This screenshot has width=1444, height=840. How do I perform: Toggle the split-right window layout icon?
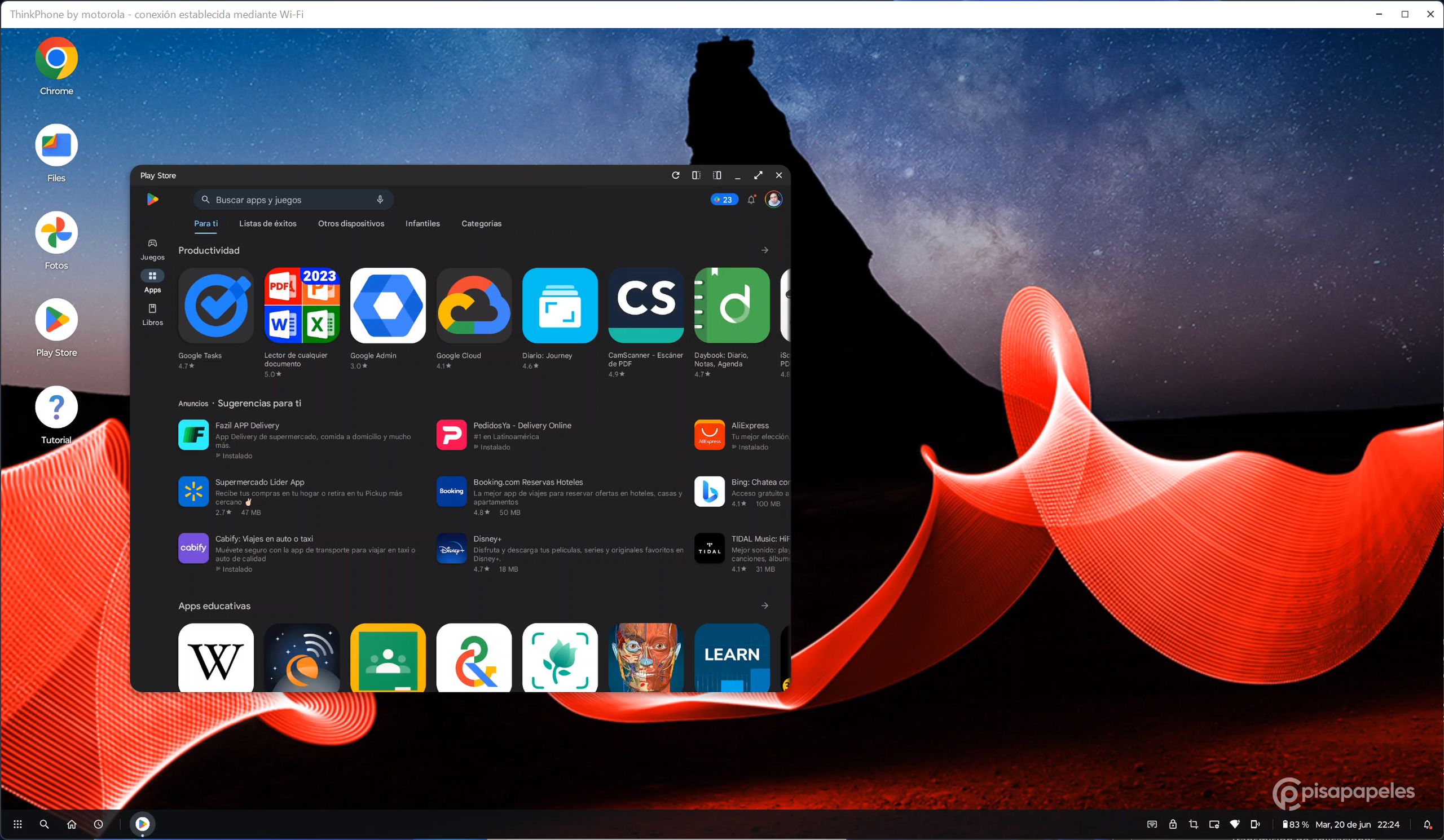tap(717, 175)
